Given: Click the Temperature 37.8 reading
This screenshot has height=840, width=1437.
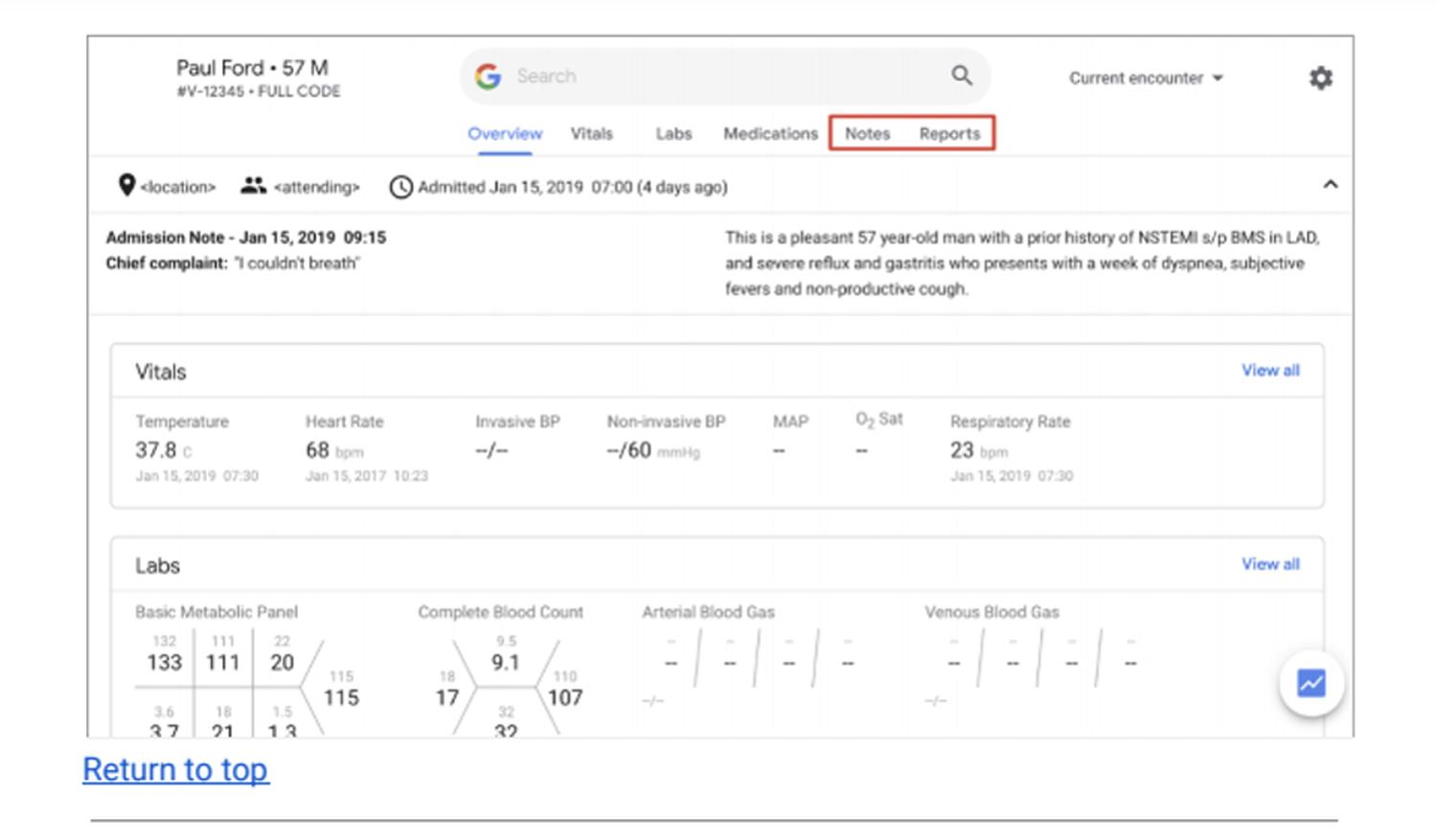Looking at the screenshot, I should (156, 450).
